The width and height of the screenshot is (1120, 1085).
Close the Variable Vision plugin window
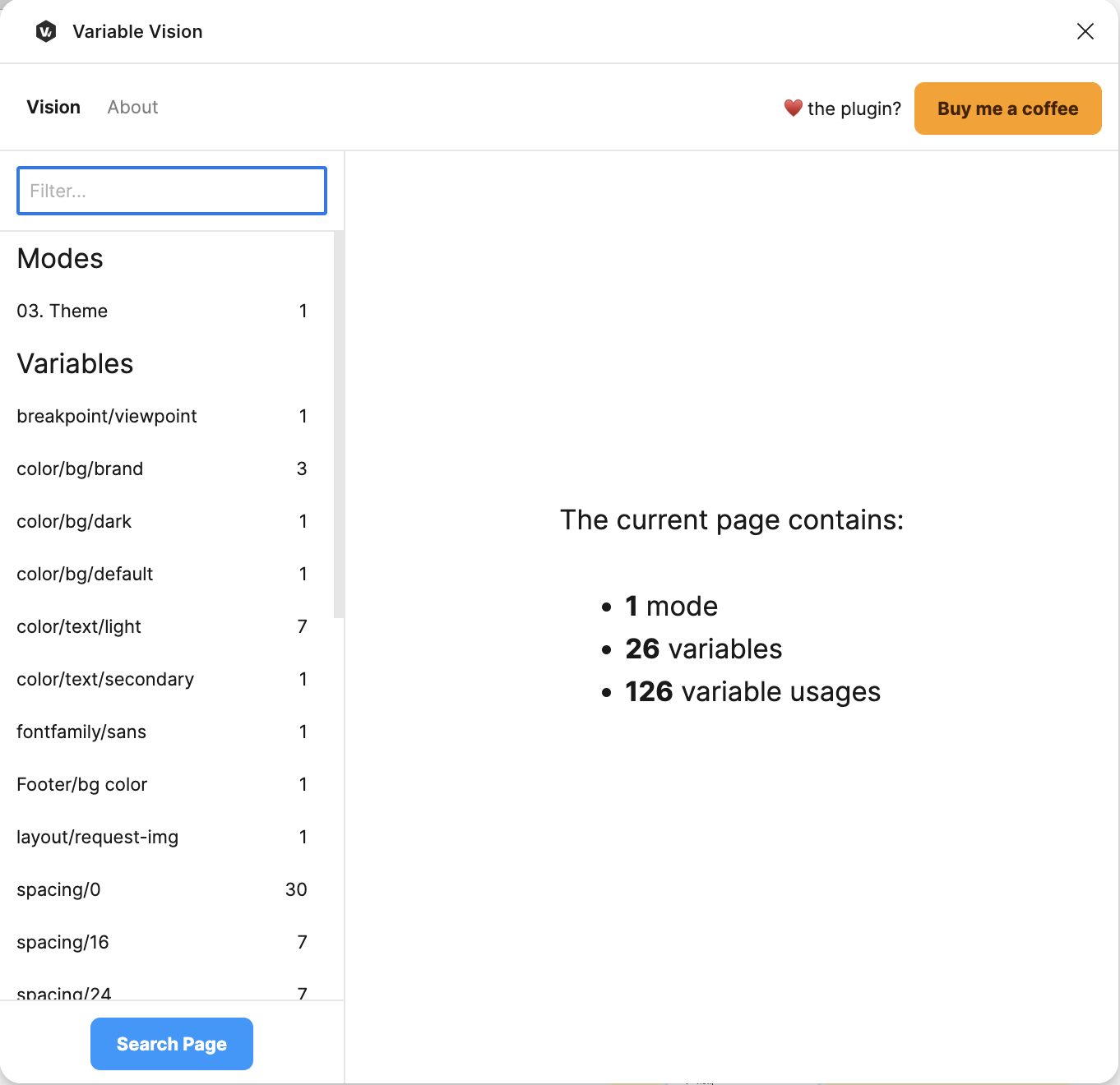pos(1085,31)
